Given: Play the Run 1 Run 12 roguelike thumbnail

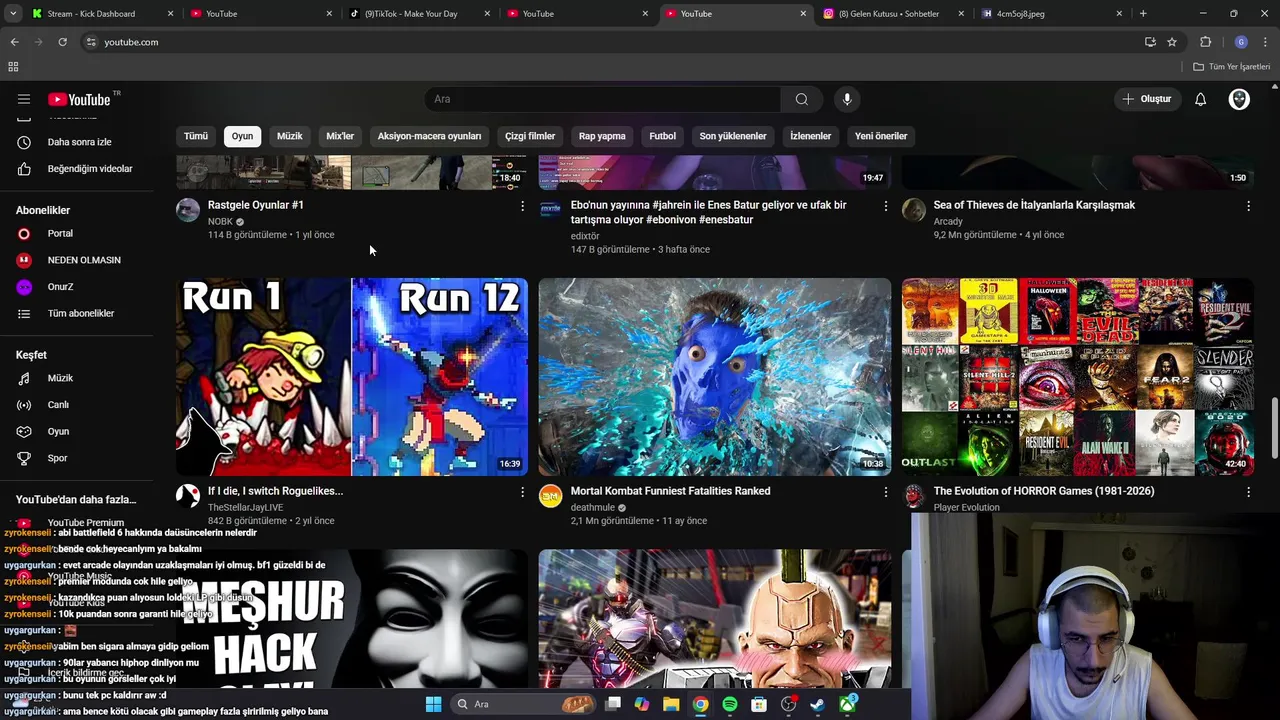Looking at the screenshot, I should tap(352, 377).
